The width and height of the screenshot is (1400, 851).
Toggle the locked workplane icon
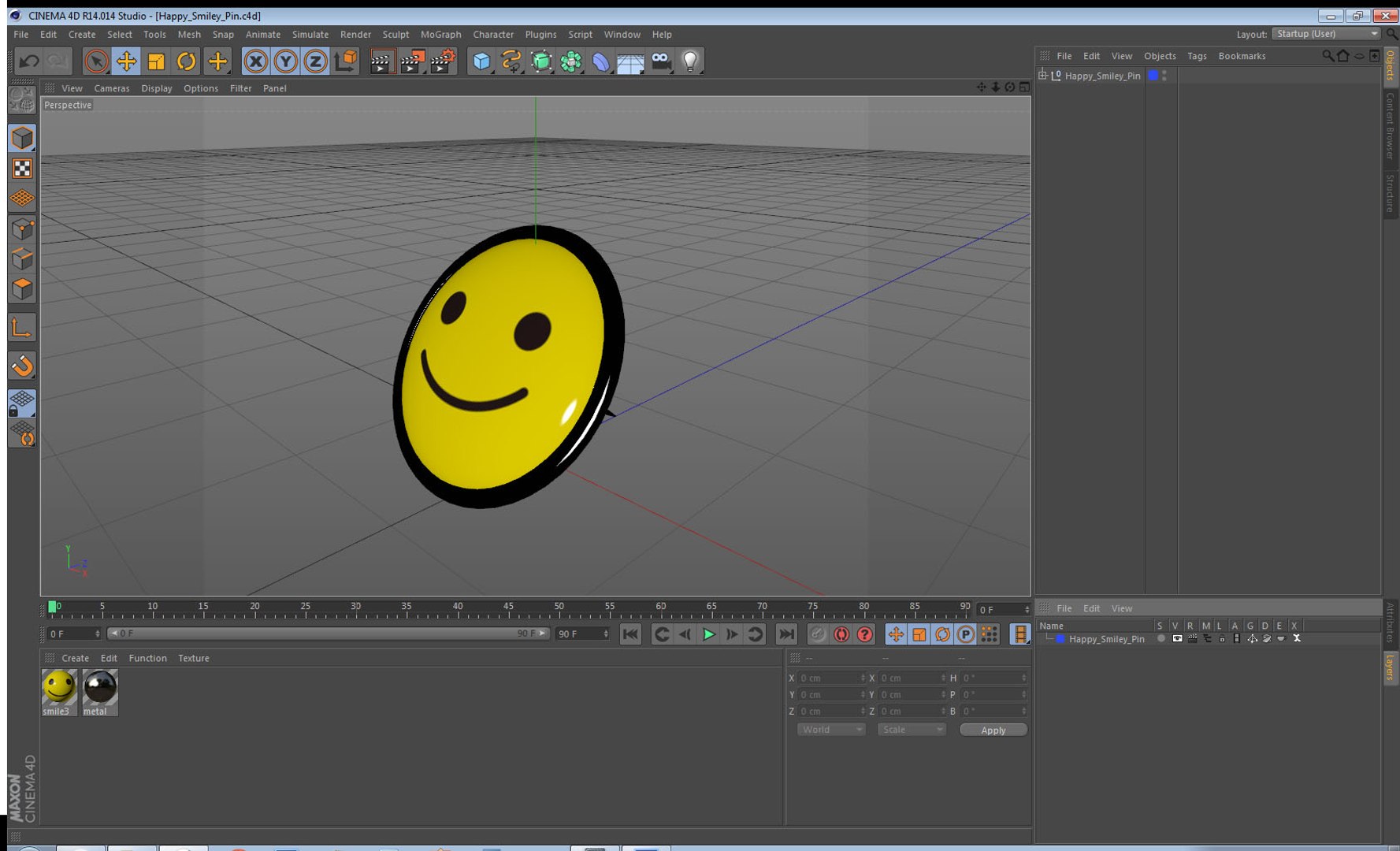coord(22,403)
